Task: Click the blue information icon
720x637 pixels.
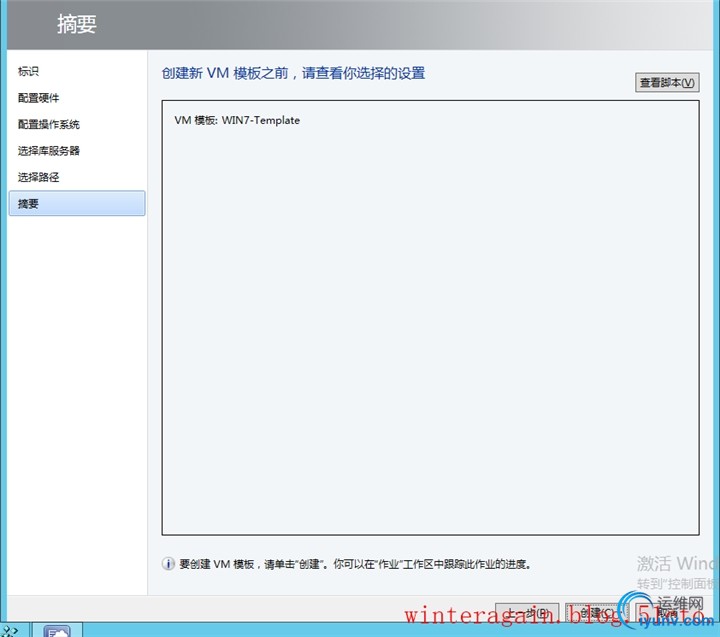Action: click(168, 564)
